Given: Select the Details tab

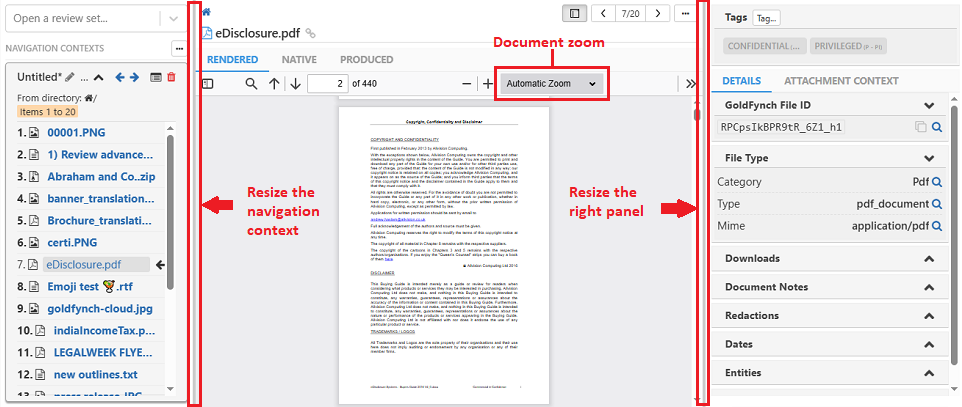Looking at the screenshot, I should pyautogui.click(x=742, y=81).
